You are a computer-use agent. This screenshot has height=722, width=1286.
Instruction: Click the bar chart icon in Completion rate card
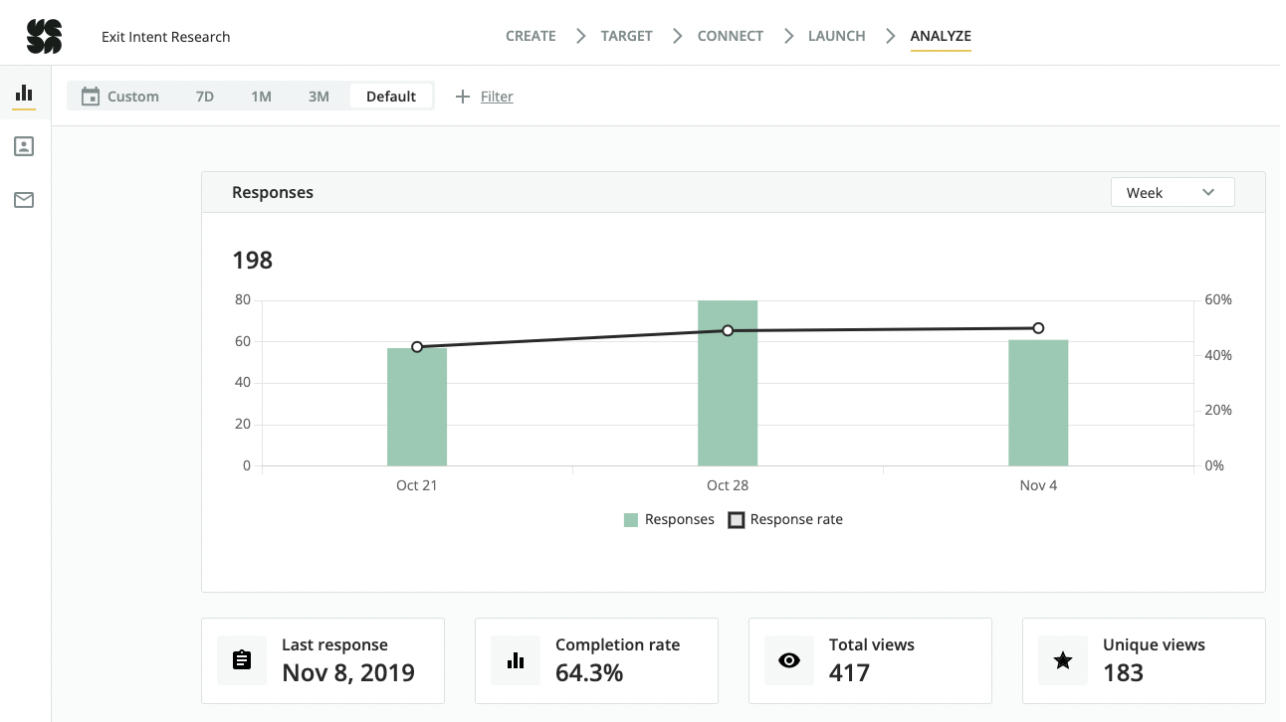coord(516,660)
